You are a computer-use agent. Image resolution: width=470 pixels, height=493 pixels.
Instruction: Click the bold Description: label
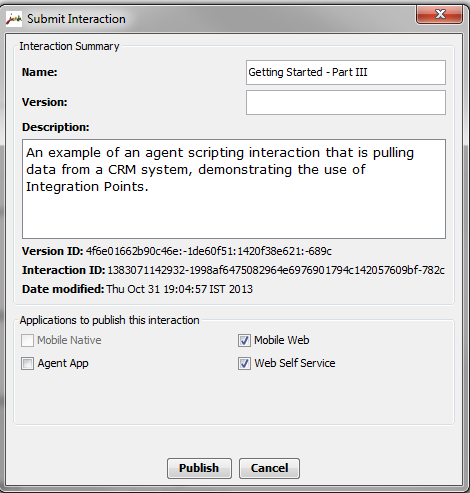[x=56, y=127]
